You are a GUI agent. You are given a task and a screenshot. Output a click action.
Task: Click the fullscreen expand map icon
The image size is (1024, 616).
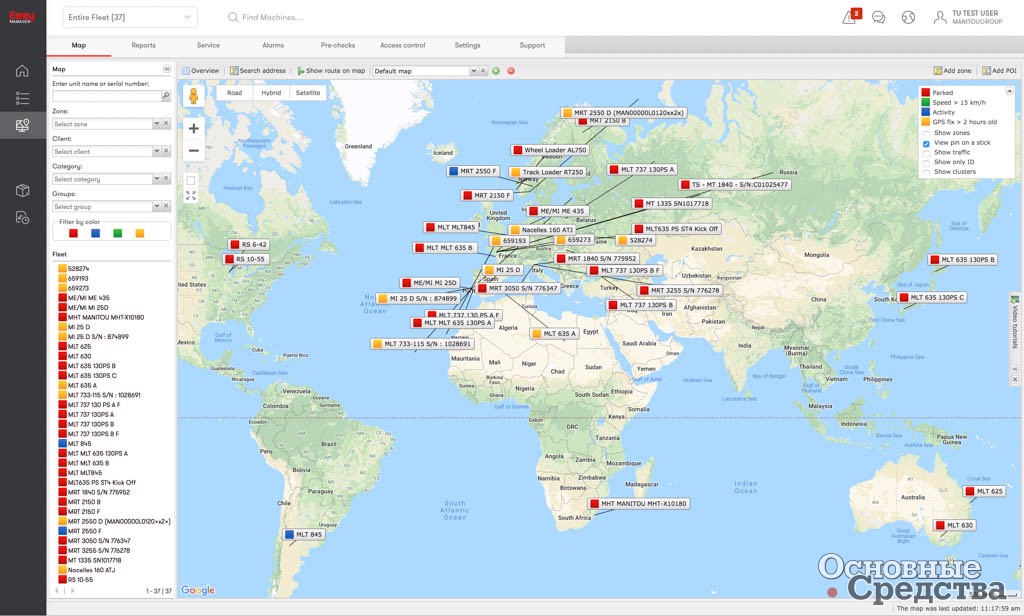point(191,195)
